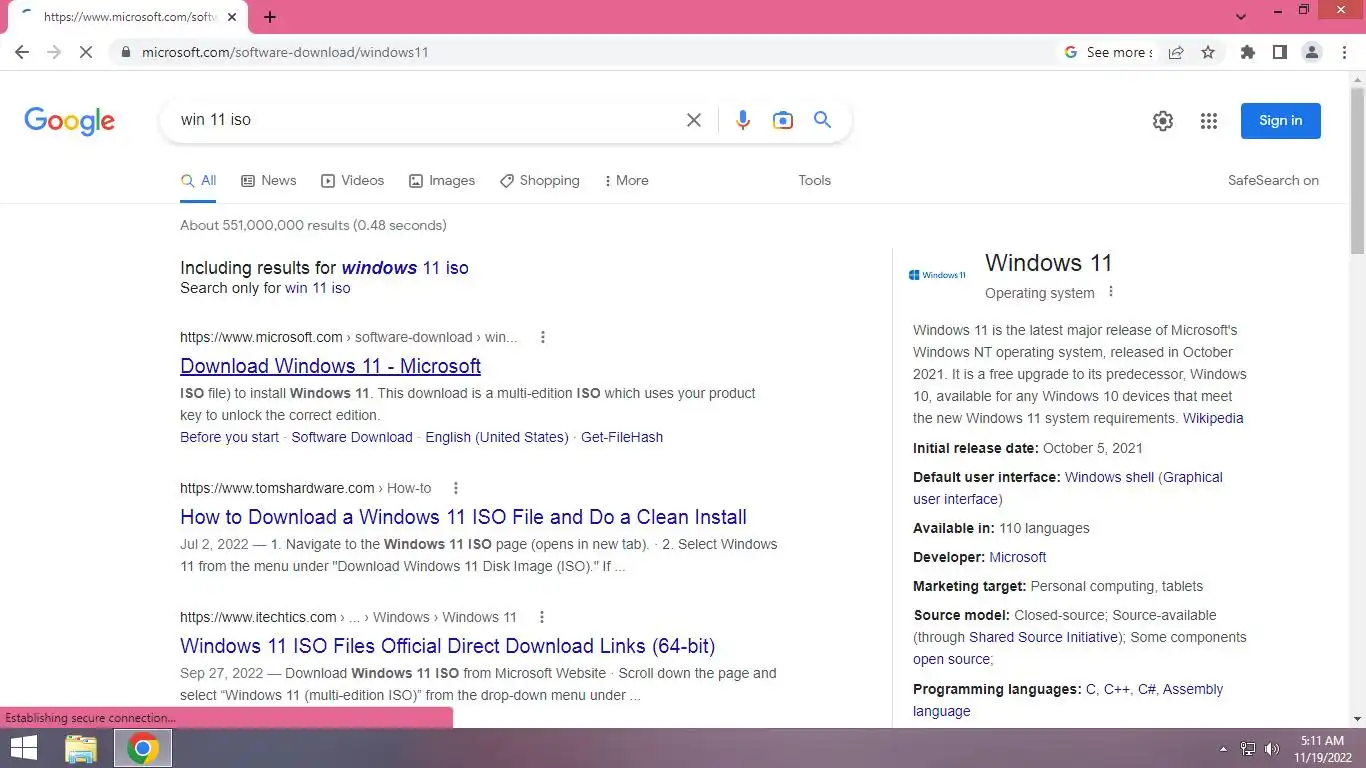Screen dimensions: 1366x768
Task: Open the Microsoft developer link
Action: tap(1018, 557)
